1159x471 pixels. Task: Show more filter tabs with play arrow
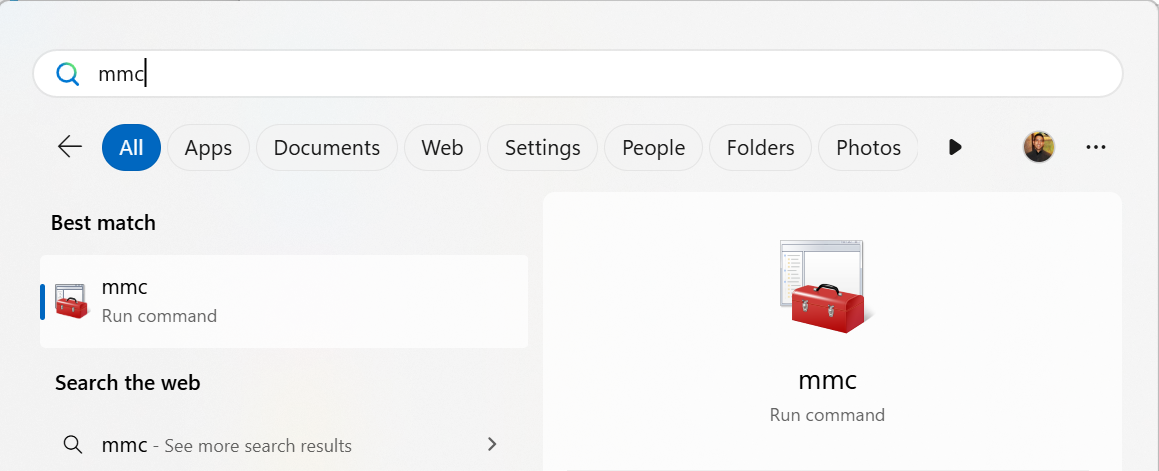955,148
